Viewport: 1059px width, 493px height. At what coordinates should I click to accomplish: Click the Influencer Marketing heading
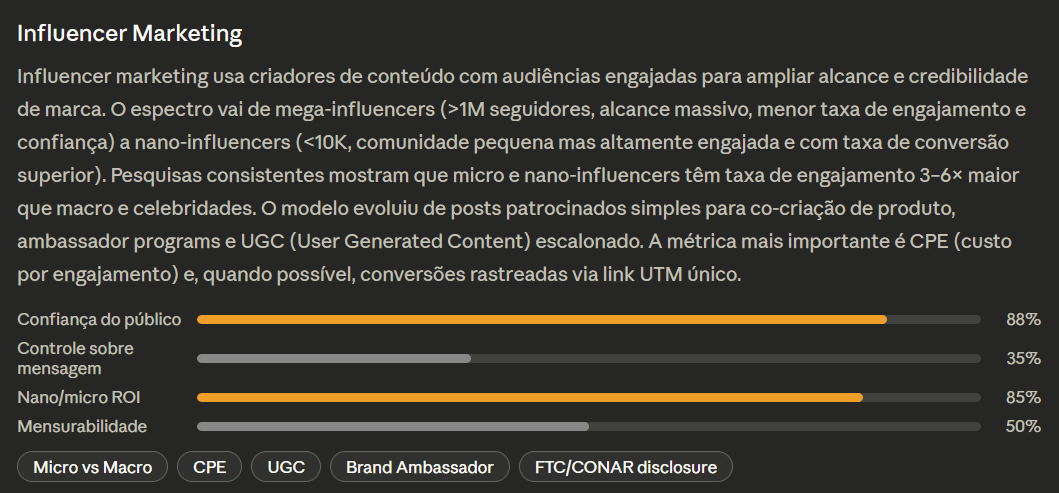(130, 34)
